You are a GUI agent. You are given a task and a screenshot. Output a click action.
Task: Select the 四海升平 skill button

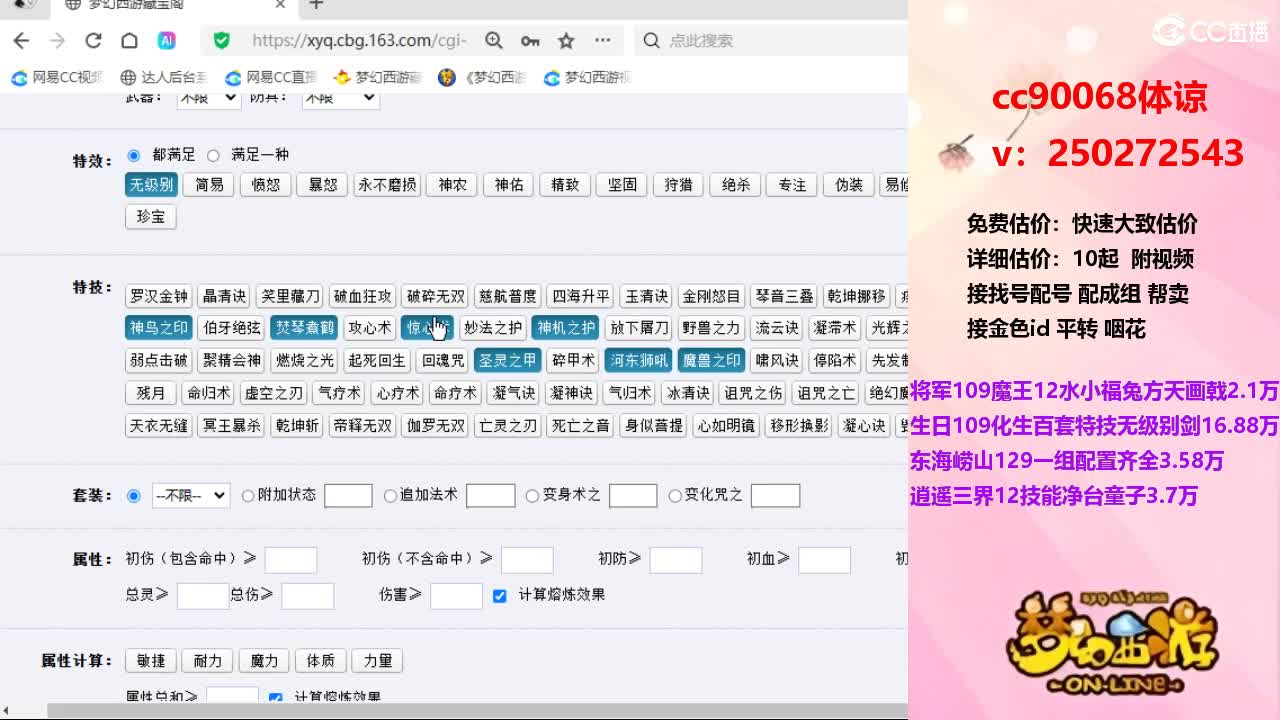[x=580, y=296]
